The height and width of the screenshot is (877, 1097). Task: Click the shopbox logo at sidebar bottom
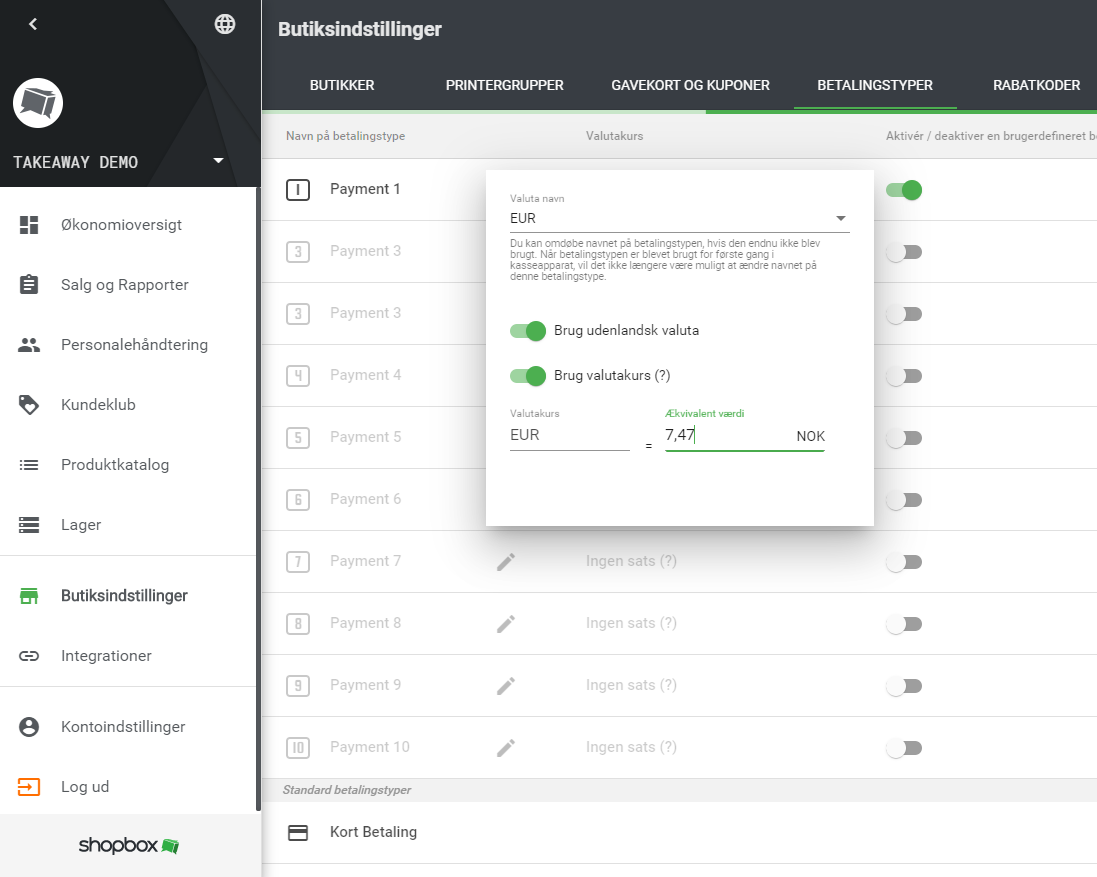pos(129,846)
